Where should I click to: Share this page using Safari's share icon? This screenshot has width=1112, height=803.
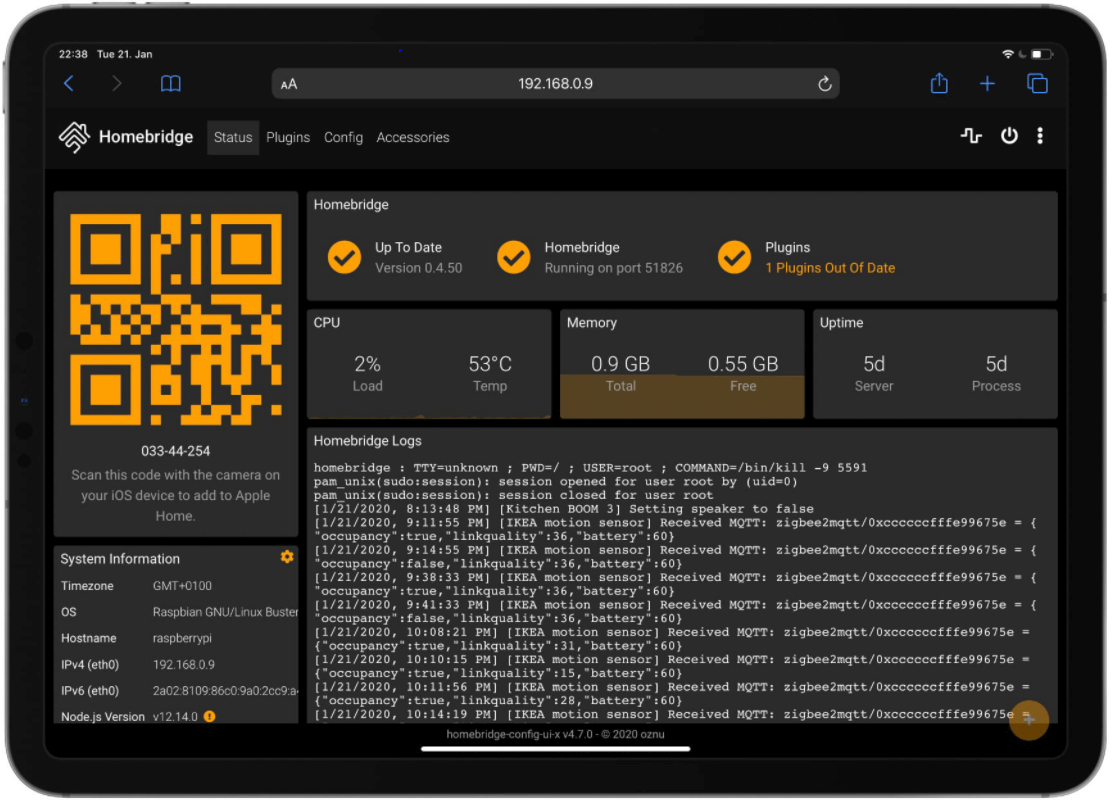pos(938,84)
